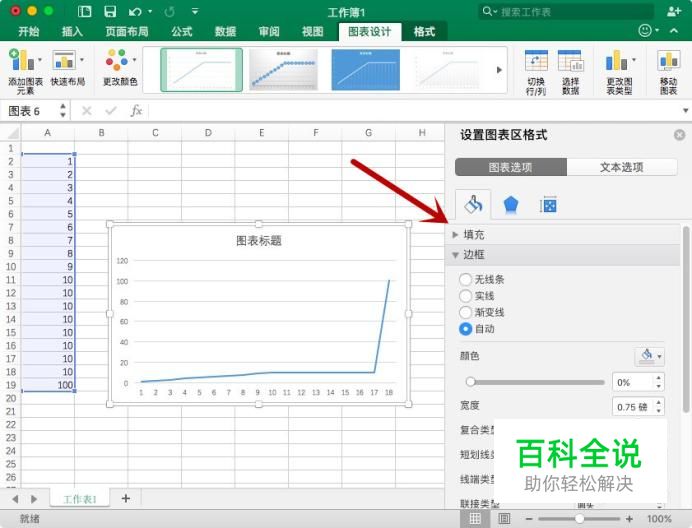
Task: Open the Quick Access Toolbar customize dropdown
Action: pos(195,11)
